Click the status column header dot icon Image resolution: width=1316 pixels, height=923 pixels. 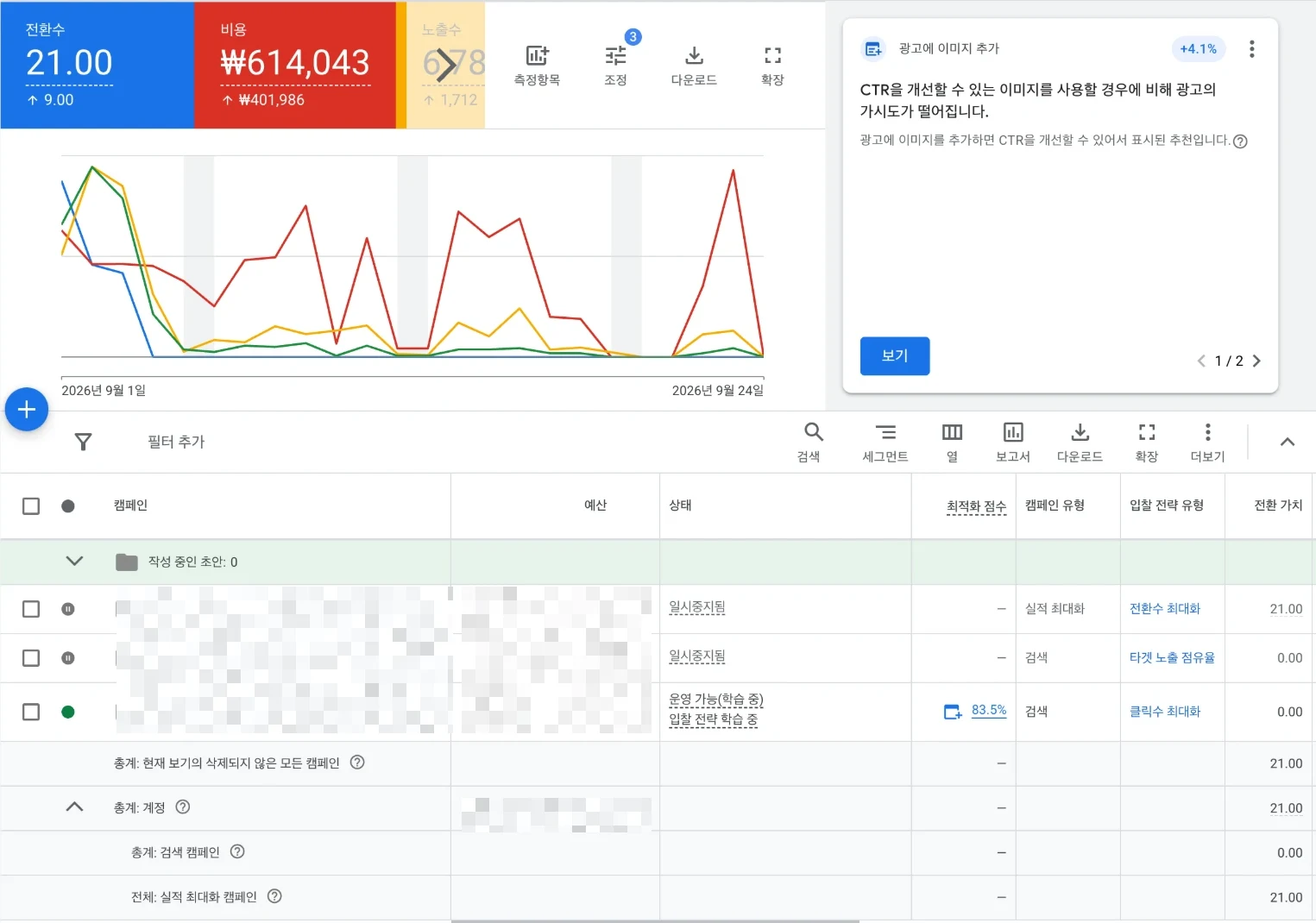68,506
